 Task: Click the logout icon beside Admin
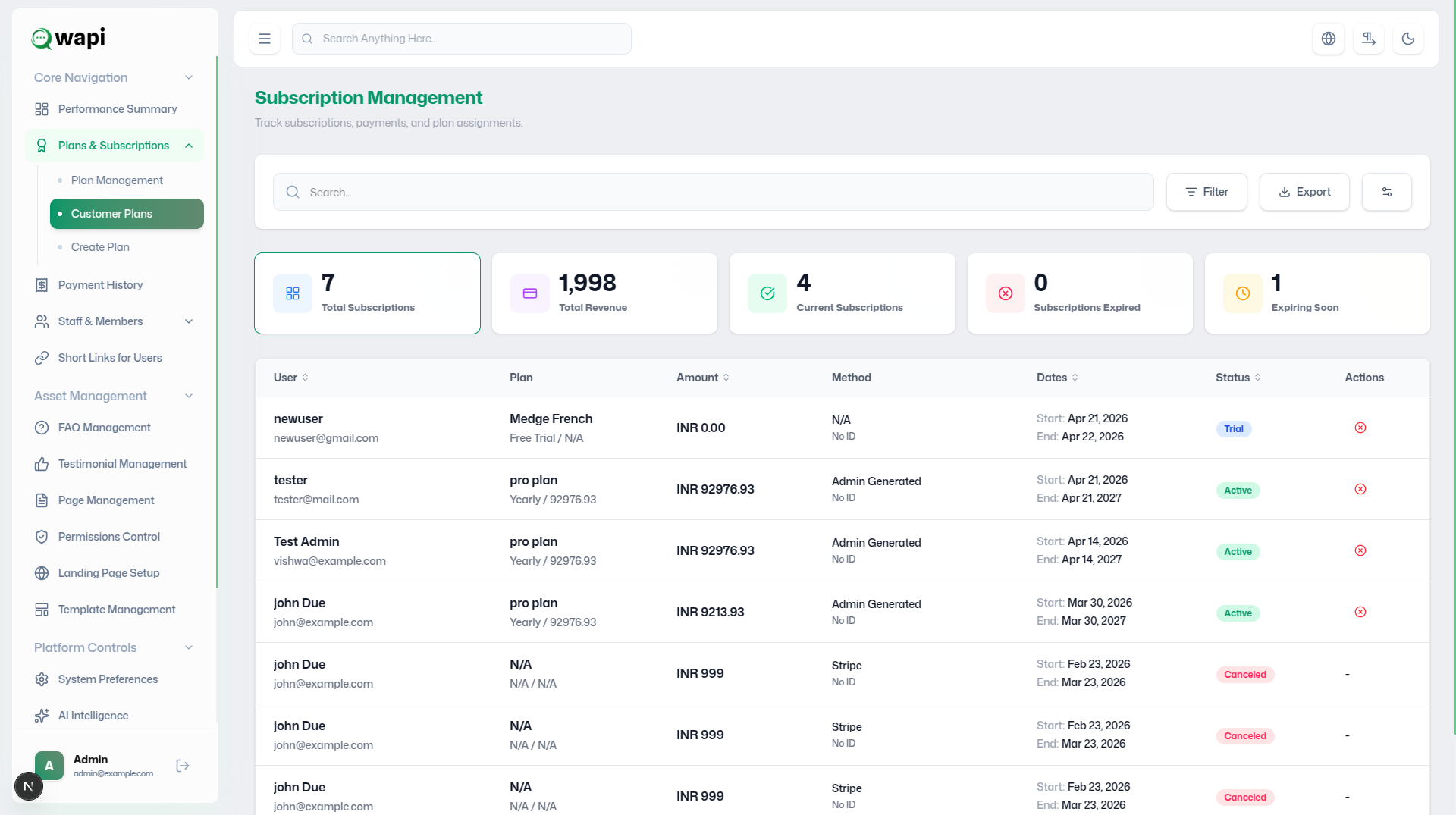183,766
